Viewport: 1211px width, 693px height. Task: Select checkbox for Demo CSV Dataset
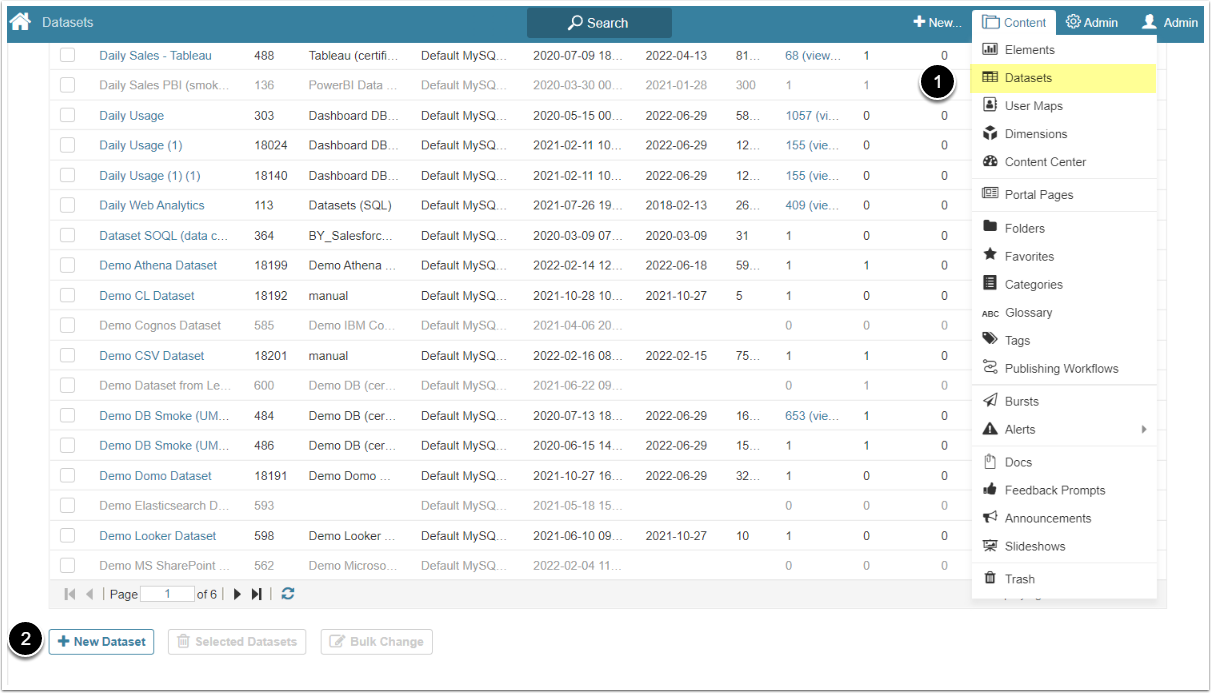67,356
